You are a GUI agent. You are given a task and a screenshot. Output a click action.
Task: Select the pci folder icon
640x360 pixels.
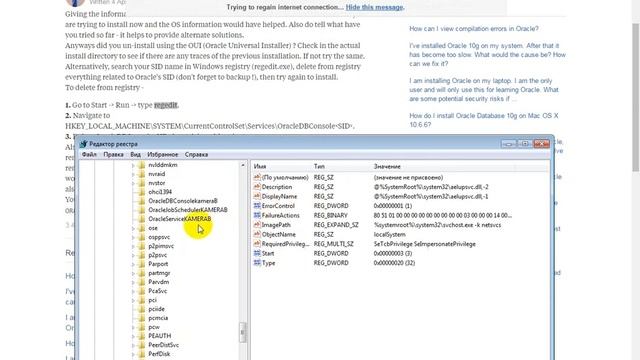coord(141,300)
